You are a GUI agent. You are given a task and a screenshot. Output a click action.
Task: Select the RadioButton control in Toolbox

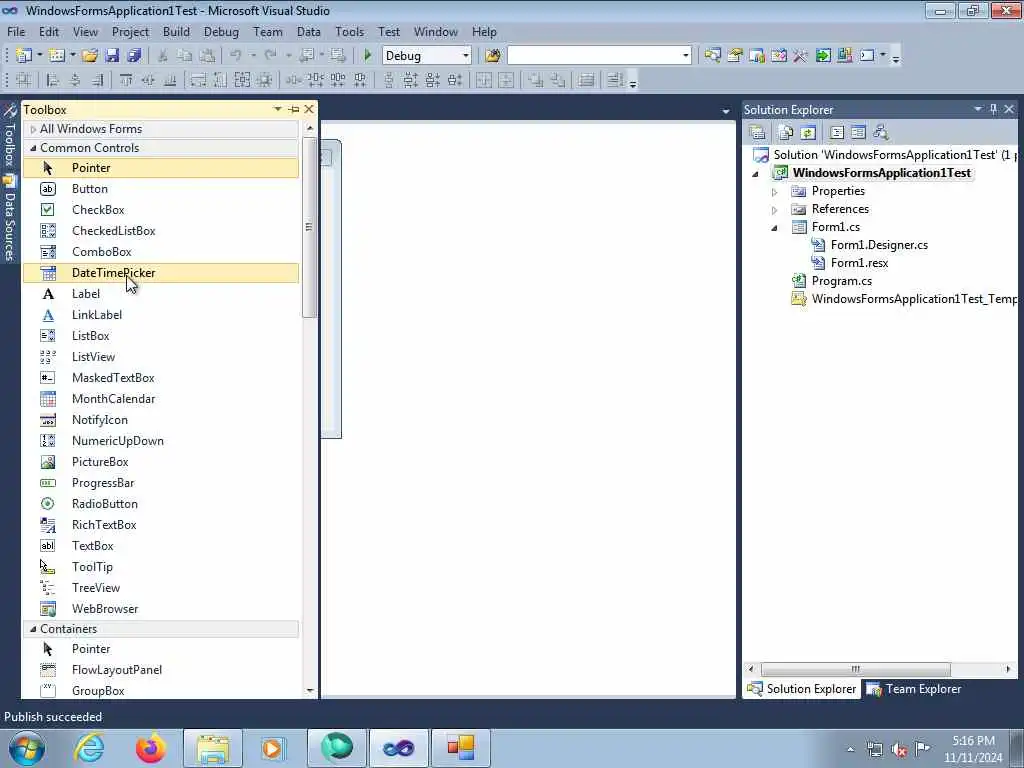point(161,504)
